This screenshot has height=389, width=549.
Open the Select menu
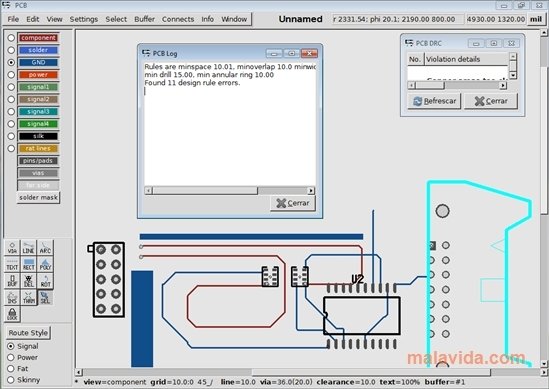coord(116,19)
